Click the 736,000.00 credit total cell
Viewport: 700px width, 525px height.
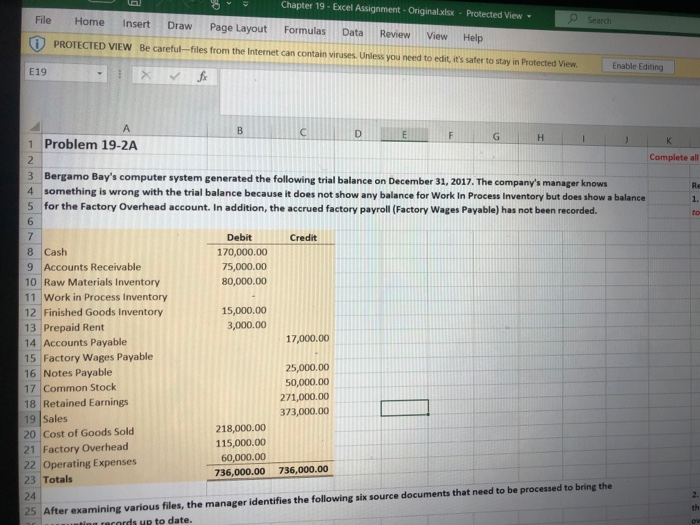pyautogui.click(x=303, y=470)
